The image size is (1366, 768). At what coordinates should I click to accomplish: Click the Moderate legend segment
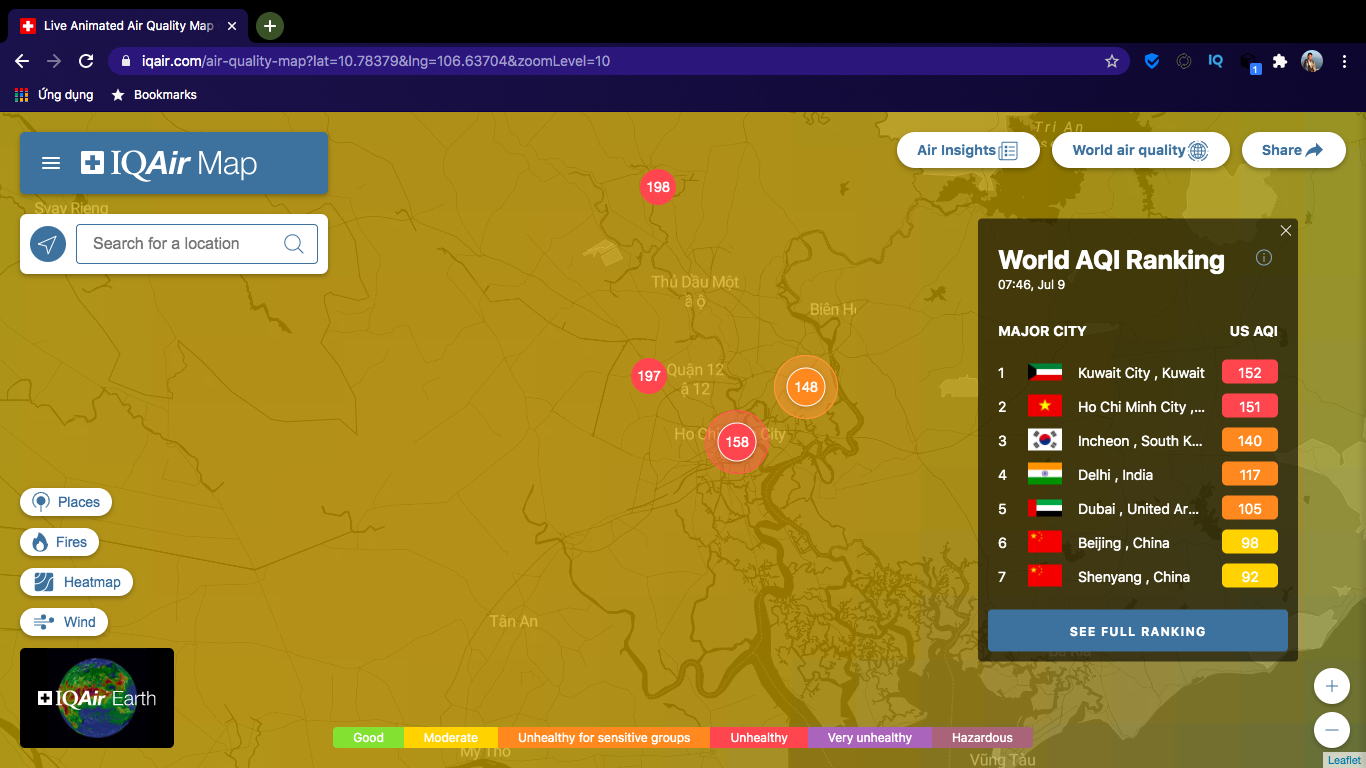[x=451, y=738]
